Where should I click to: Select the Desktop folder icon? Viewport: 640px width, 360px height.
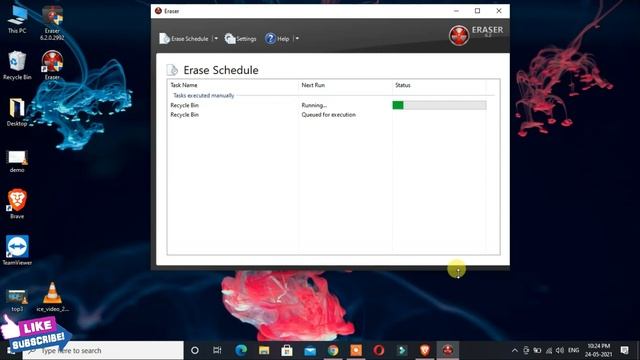17,112
